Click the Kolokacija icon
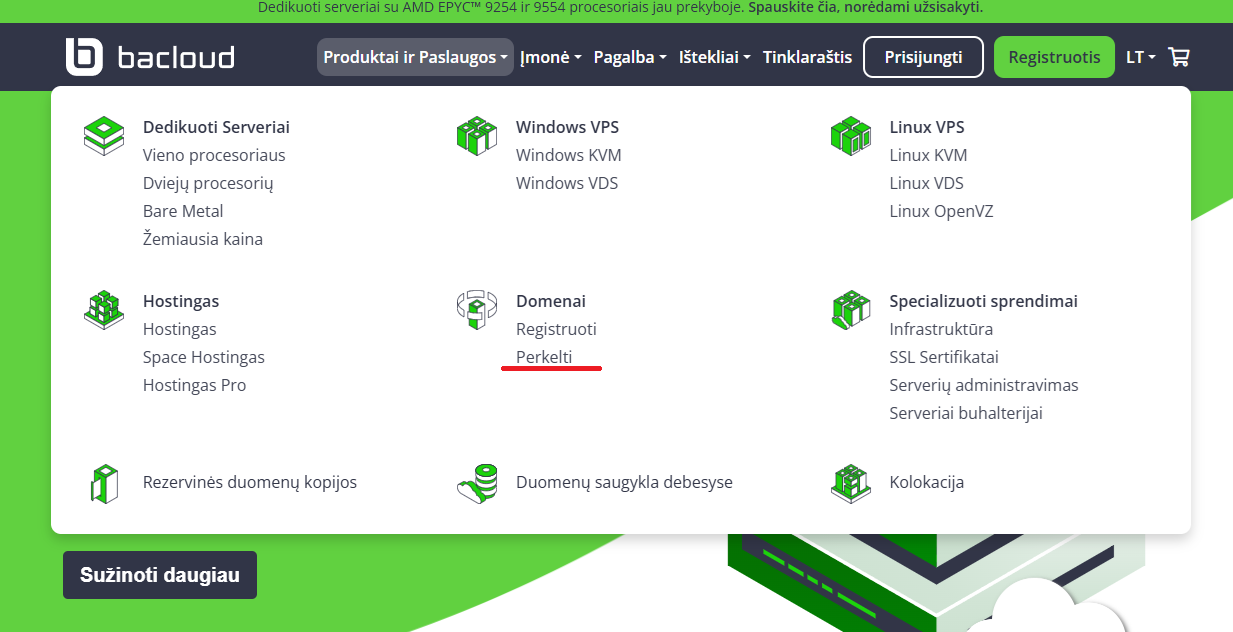This screenshot has width=1233, height=632. click(850, 483)
